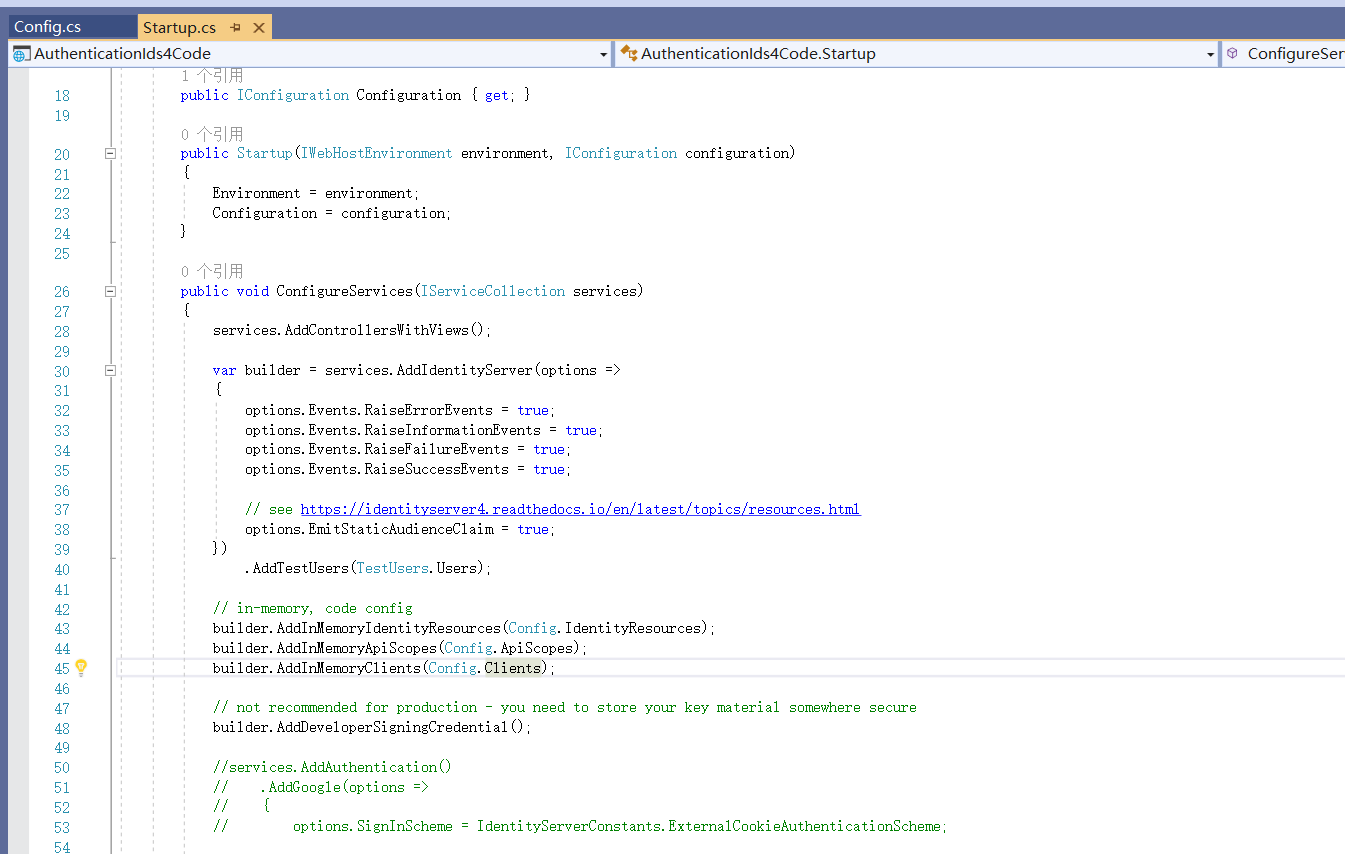Click the '0 个引用' above ConfigureServices
This screenshot has width=1345, height=854.
coord(212,272)
